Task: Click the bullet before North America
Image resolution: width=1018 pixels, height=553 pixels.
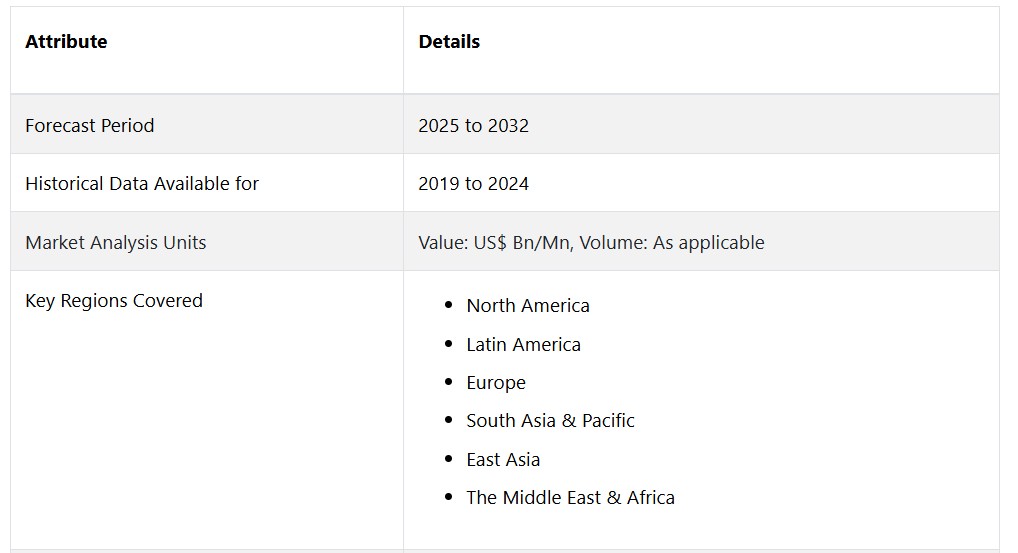Action: click(449, 305)
